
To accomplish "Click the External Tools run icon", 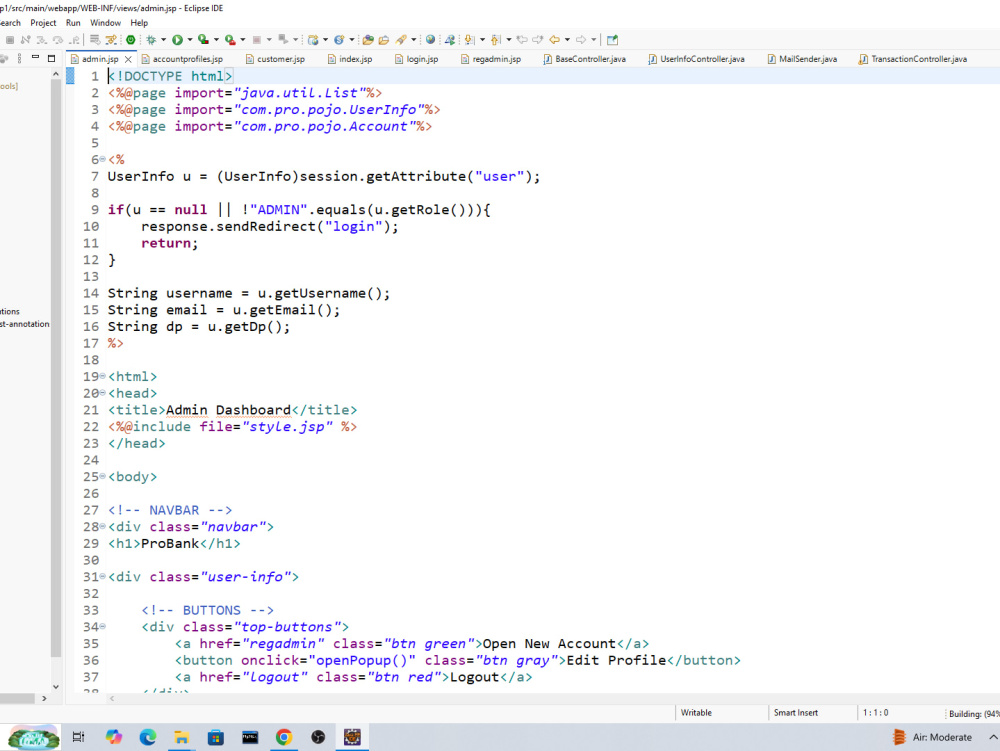I will click(x=230, y=40).
